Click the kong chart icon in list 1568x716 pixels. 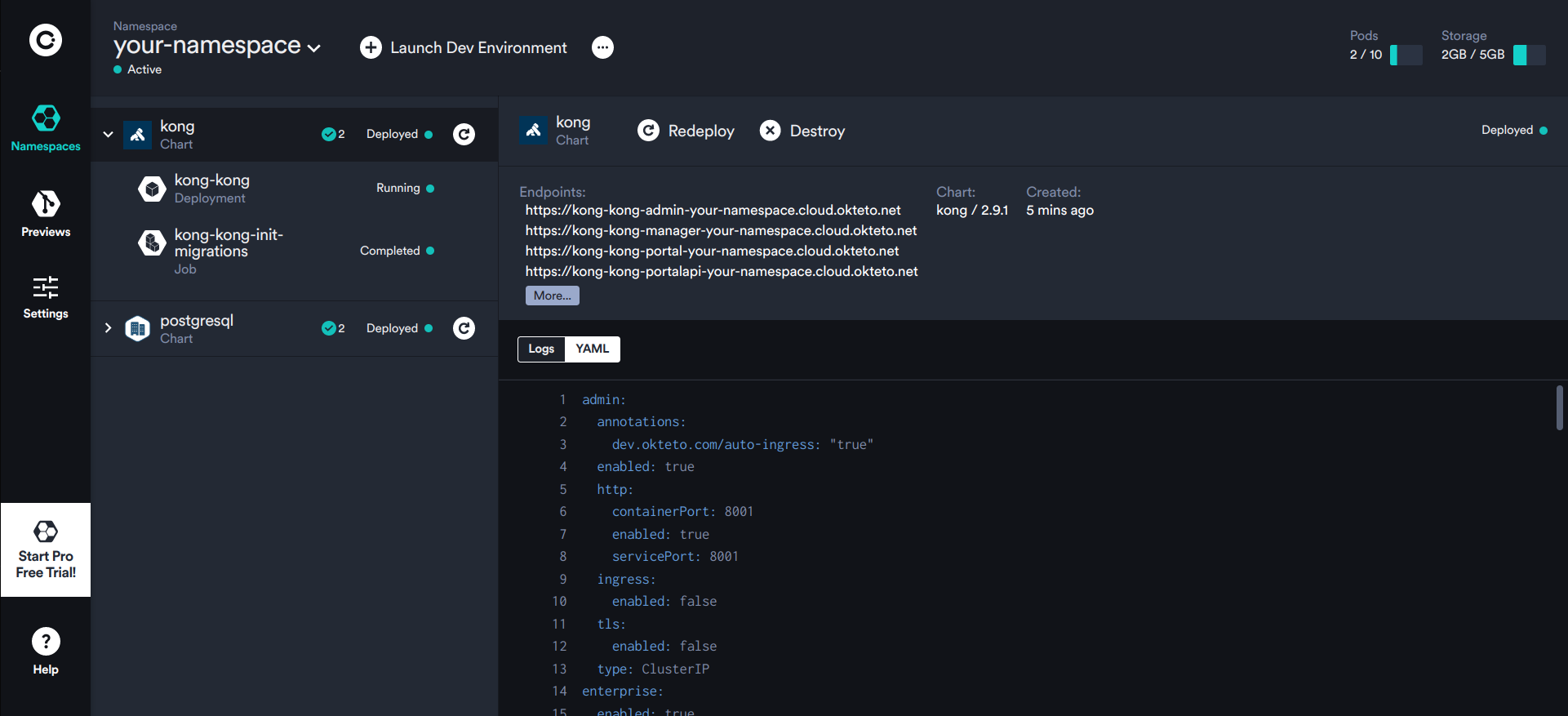(x=137, y=135)
